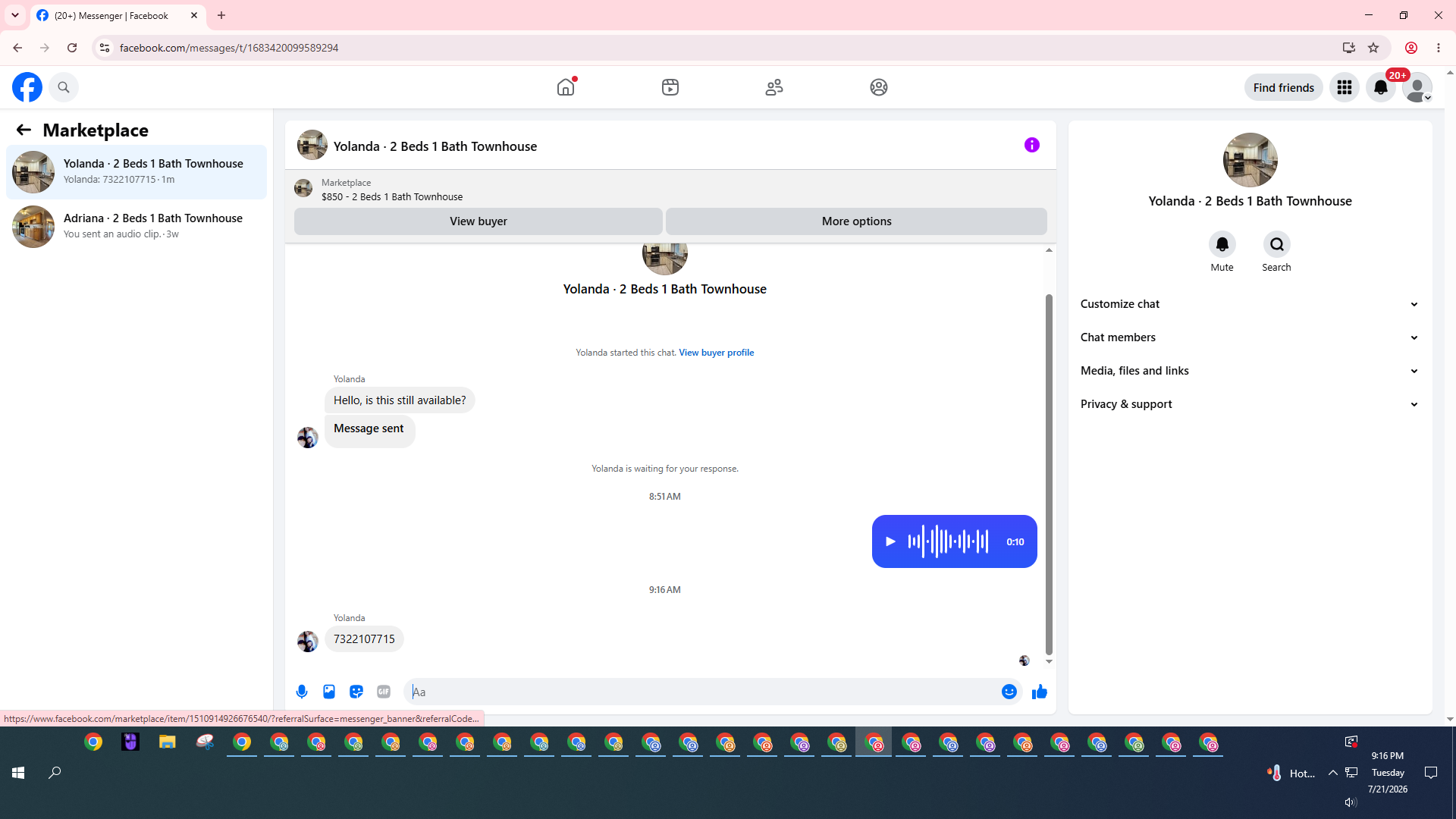Open Windows taskbar search
Screen dimensions: 1456x819
(55, 773)
